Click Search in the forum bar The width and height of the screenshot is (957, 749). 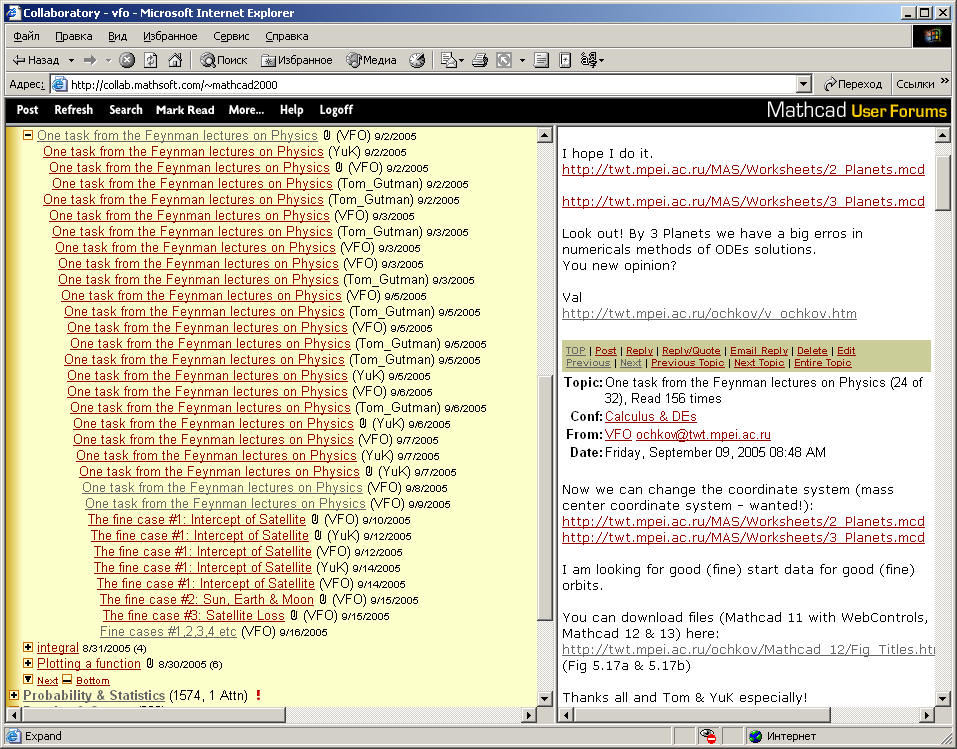pos(126,110)
